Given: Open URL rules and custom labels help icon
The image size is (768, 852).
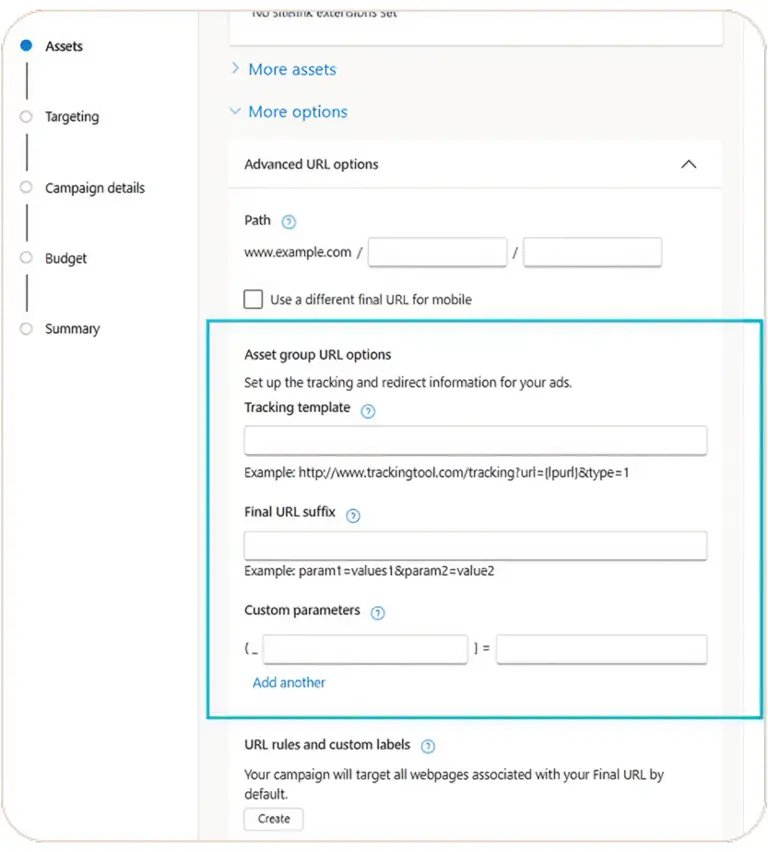Looking at the screenshot, I should [x=428, y=747].
